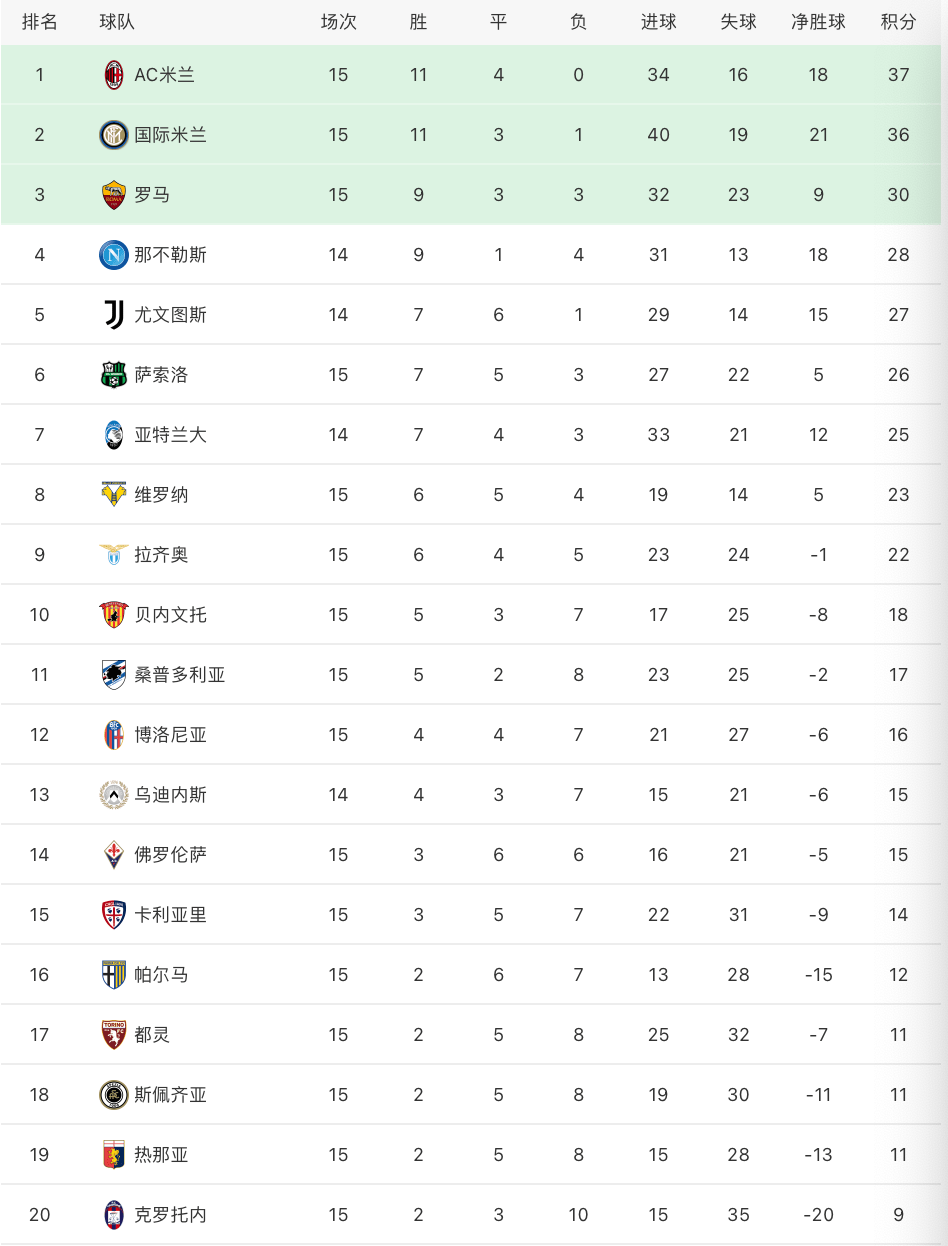Click the 亚特兰大 club badge
The height and width of the screenshot is (1246, 948).
click(x=114, y=435)
